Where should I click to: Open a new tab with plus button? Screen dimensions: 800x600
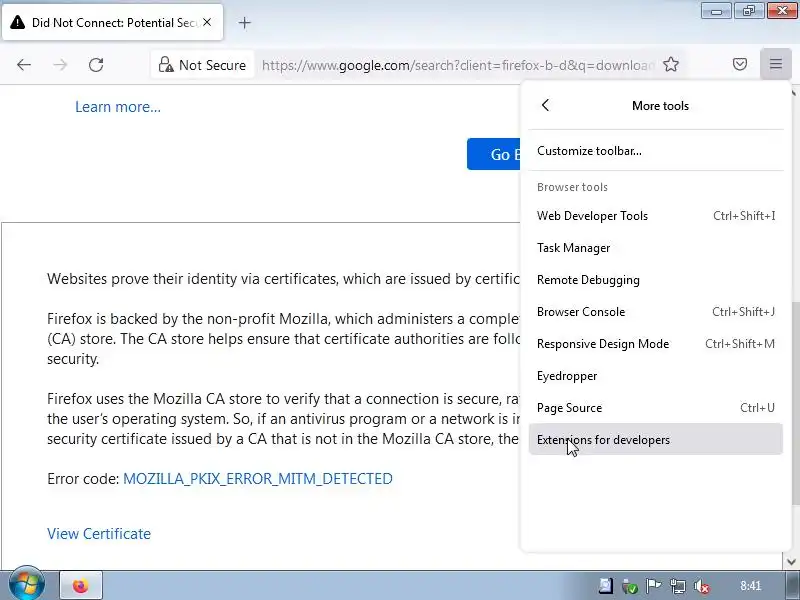pos(244,22)
